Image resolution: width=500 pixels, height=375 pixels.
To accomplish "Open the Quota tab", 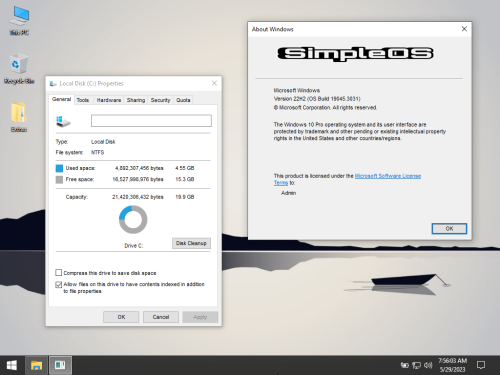I will (183, 100).
